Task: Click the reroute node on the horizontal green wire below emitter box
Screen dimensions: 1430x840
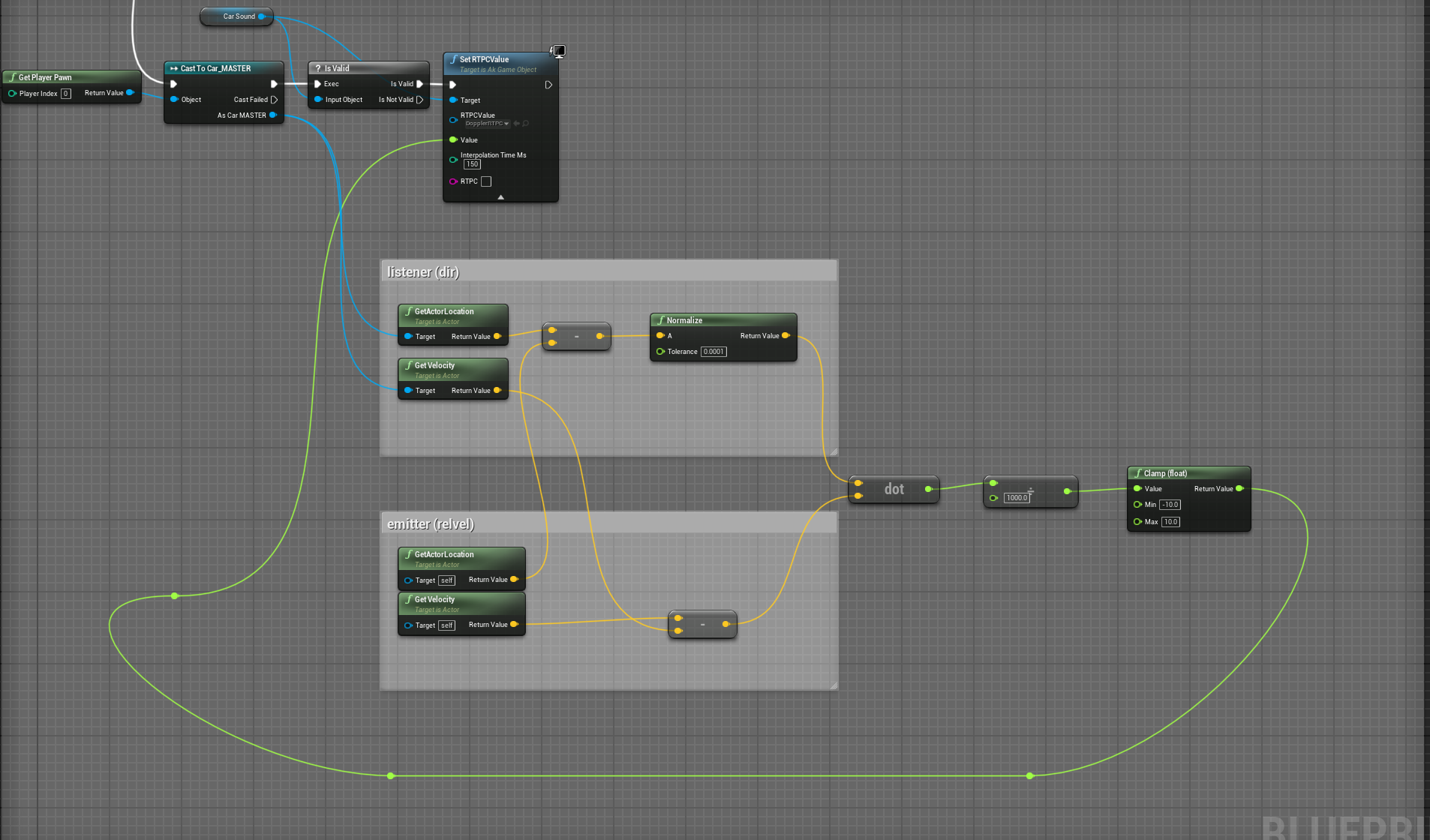Action: point(390,776)
